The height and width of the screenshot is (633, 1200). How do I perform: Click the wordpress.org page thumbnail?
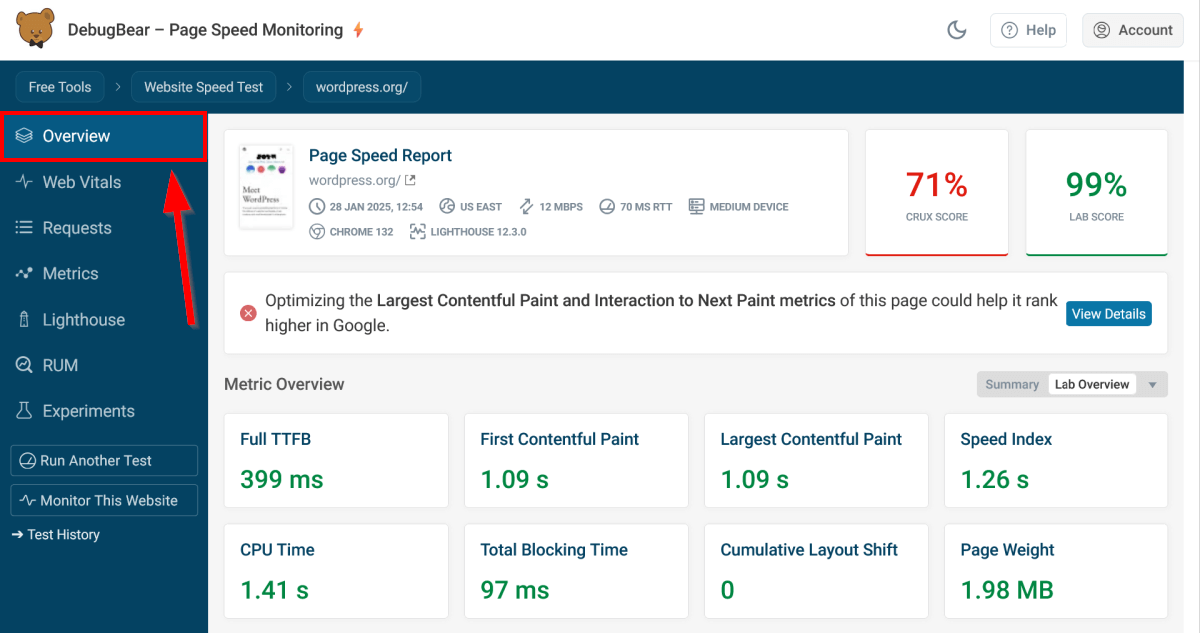[267, 187]
